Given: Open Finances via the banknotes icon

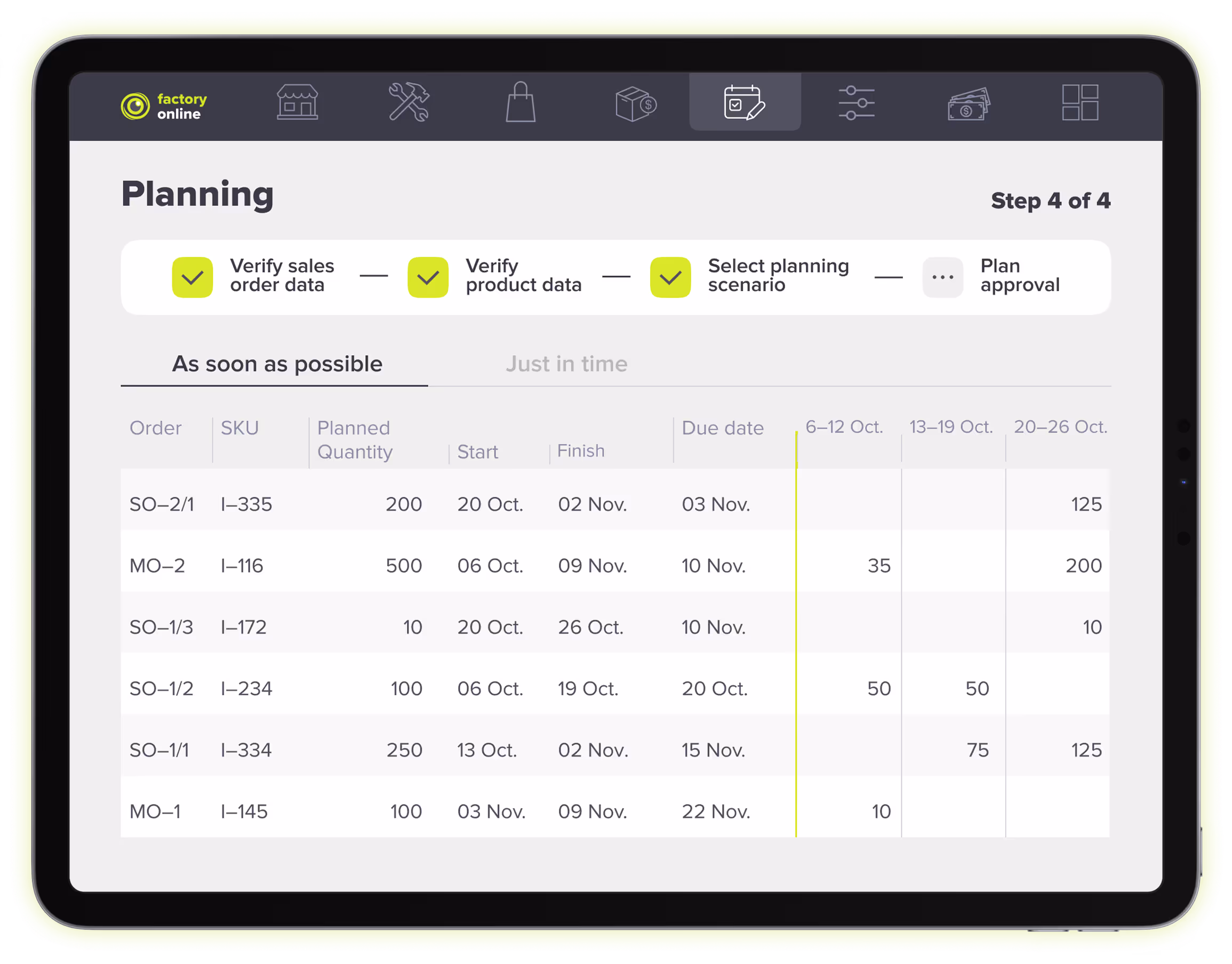Looking at the screenshot, I should (969, 104).
